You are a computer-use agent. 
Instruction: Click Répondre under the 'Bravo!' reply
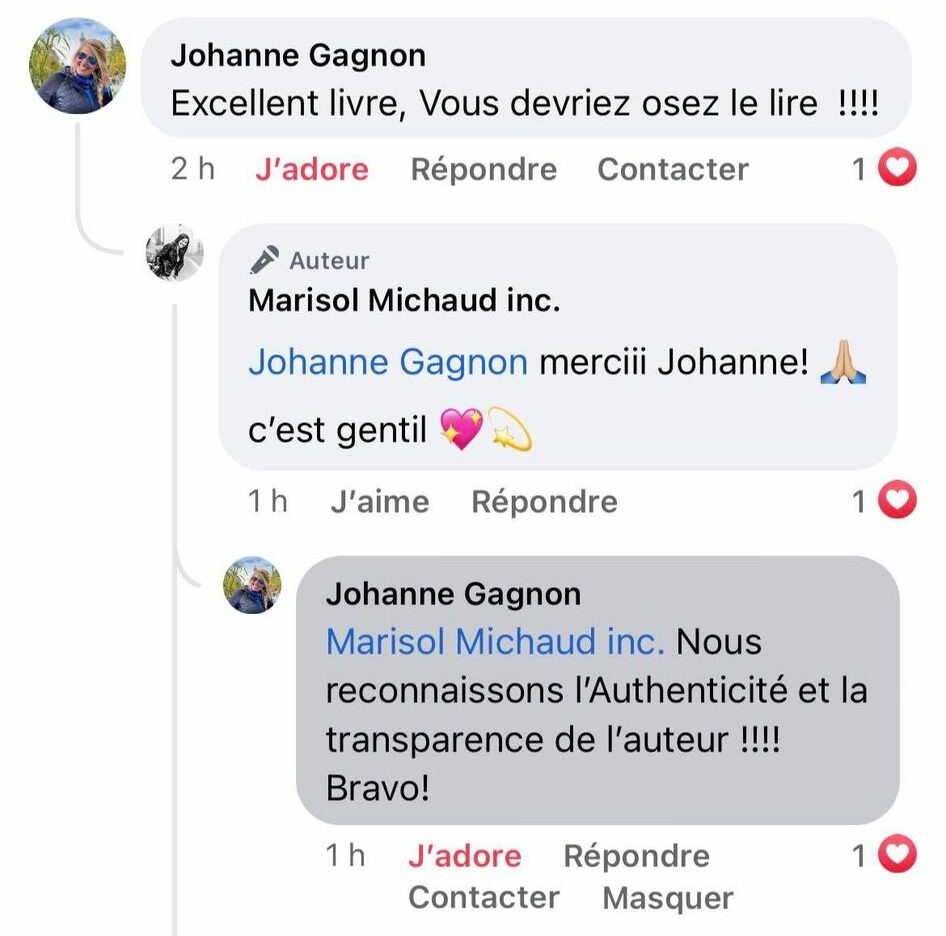(x=636, y=856)
